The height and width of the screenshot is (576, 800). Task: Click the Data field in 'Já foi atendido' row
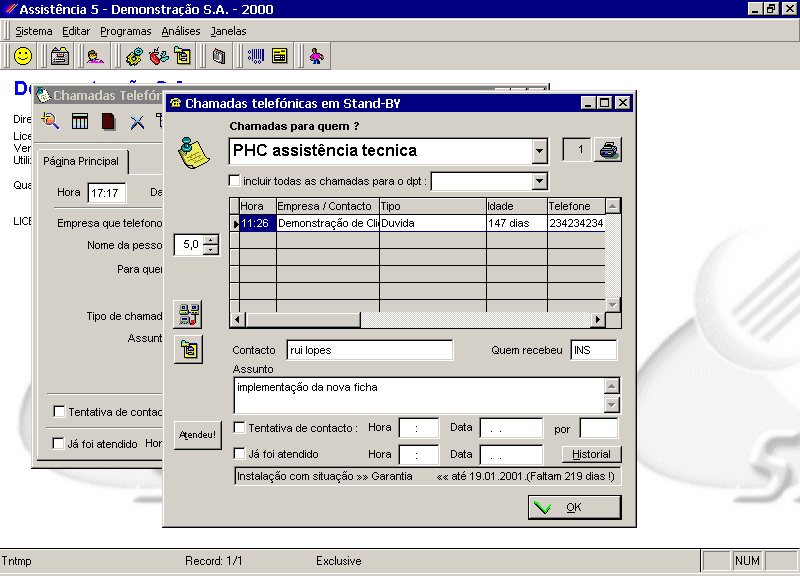511,455
